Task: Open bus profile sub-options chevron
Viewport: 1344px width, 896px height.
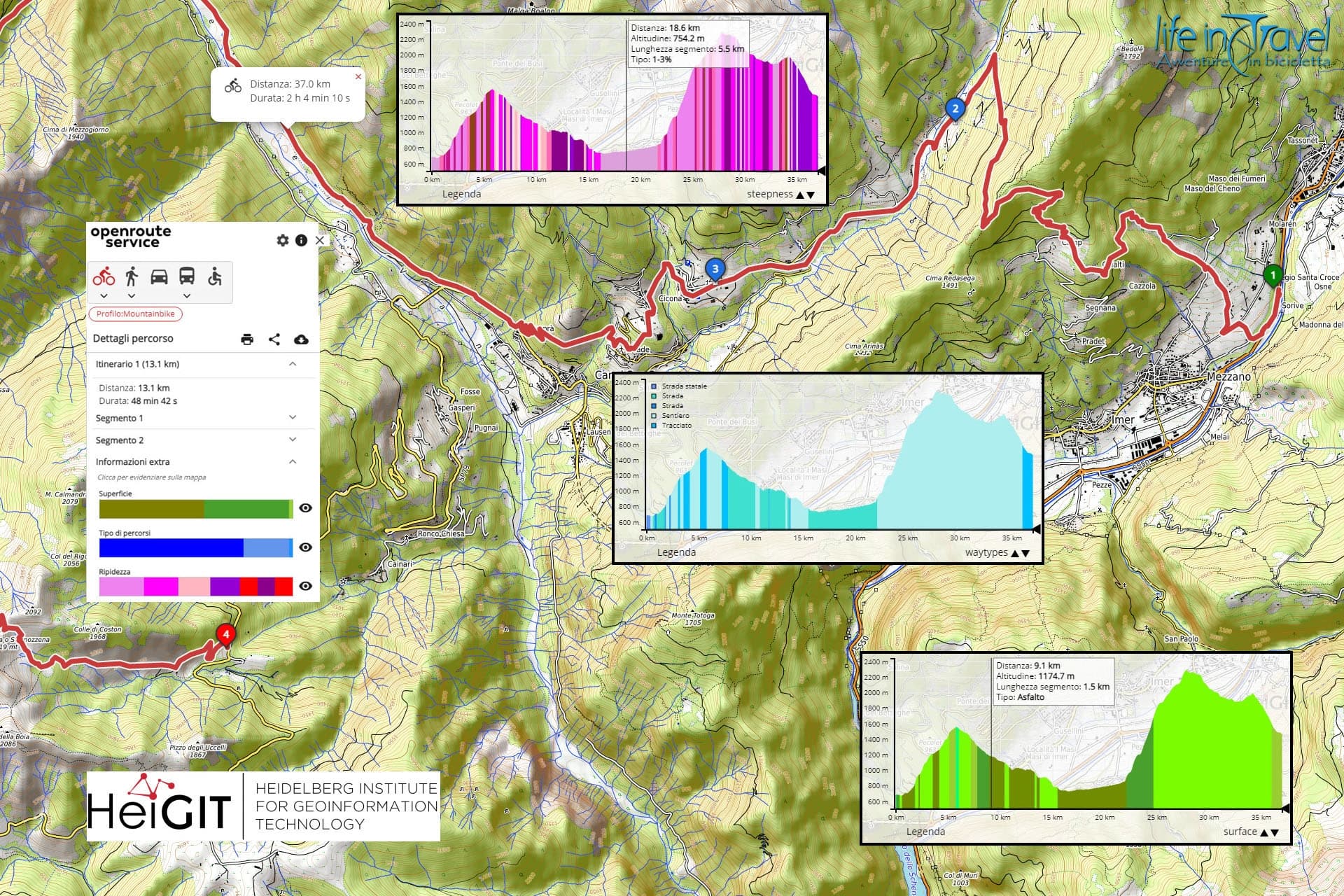Action: pyautogui.click(x=187, y=296)
